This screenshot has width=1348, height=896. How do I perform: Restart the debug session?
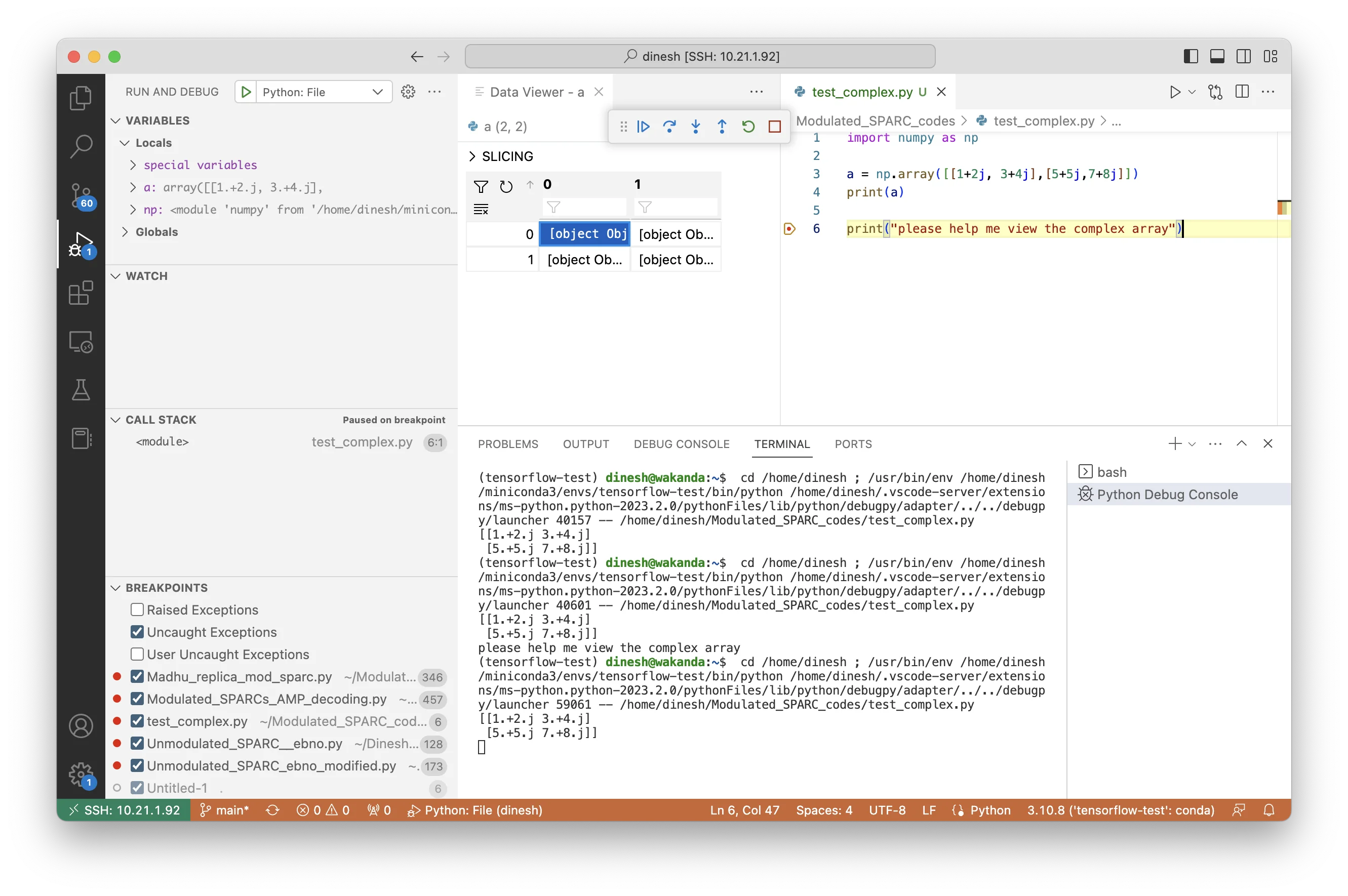click(x=748, y=126)
